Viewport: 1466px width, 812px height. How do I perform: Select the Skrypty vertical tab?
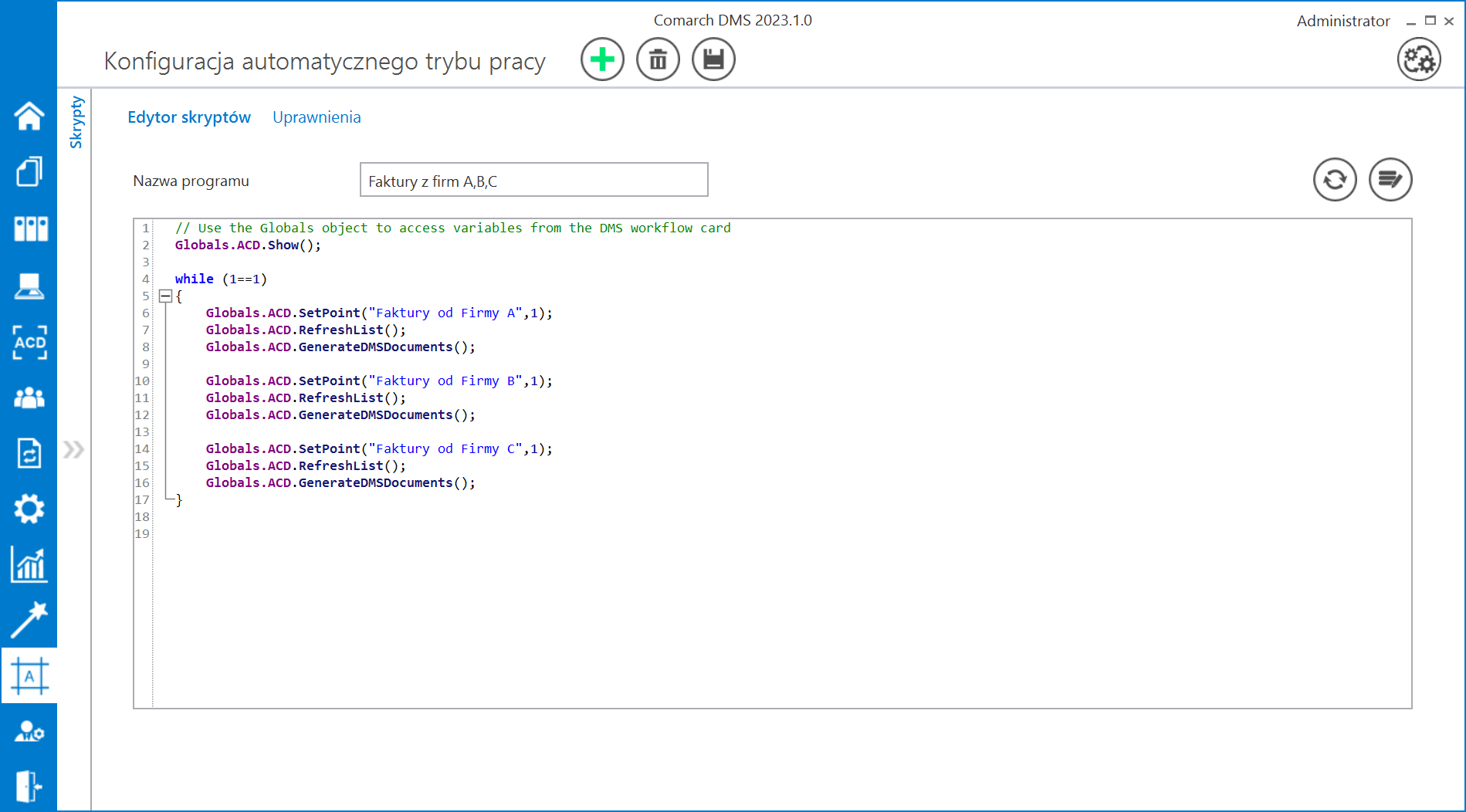click(76, 122)
